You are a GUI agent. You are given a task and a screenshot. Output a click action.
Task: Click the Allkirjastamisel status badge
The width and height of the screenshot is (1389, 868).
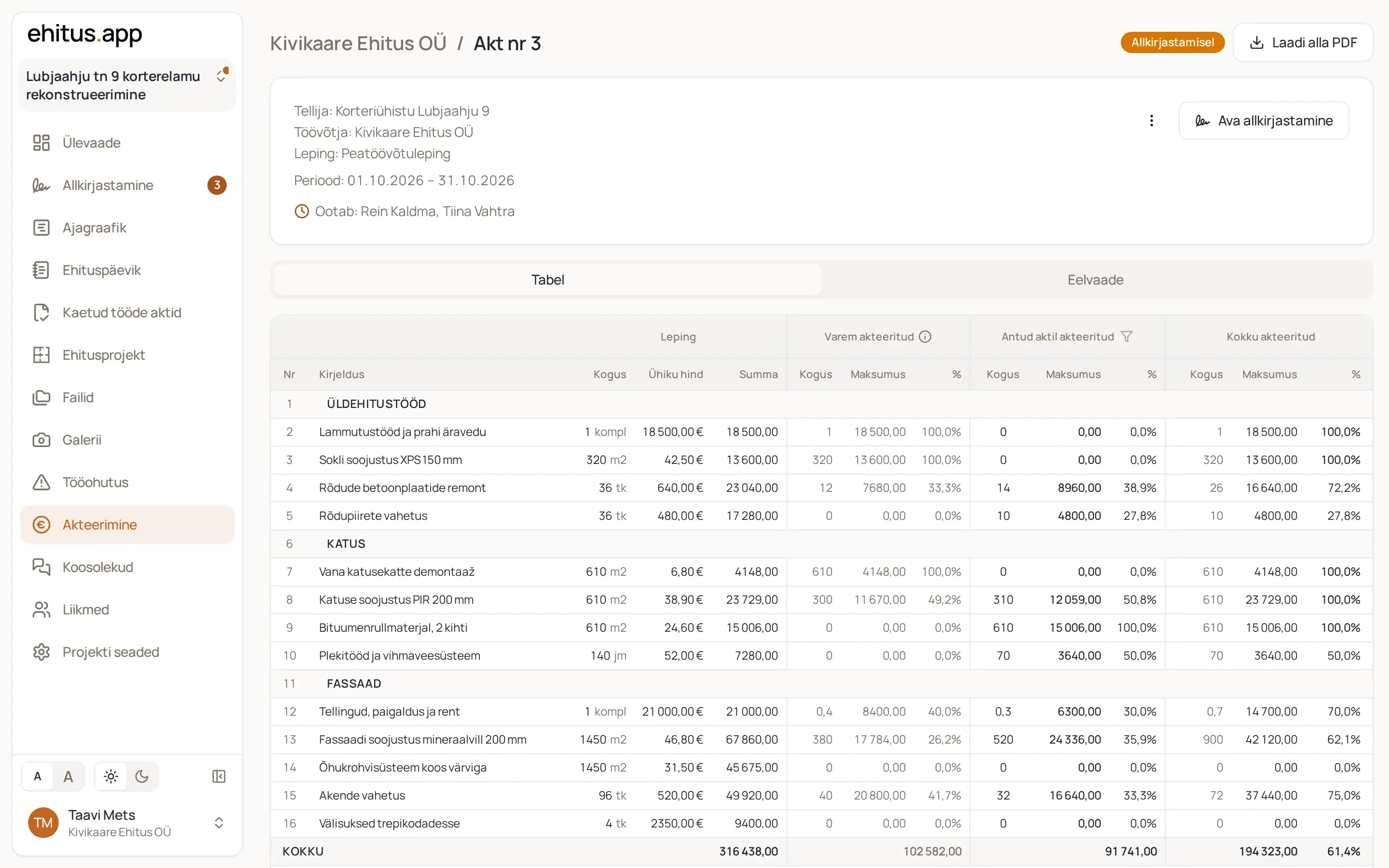pyautogui.click(x=1172, y=42)
